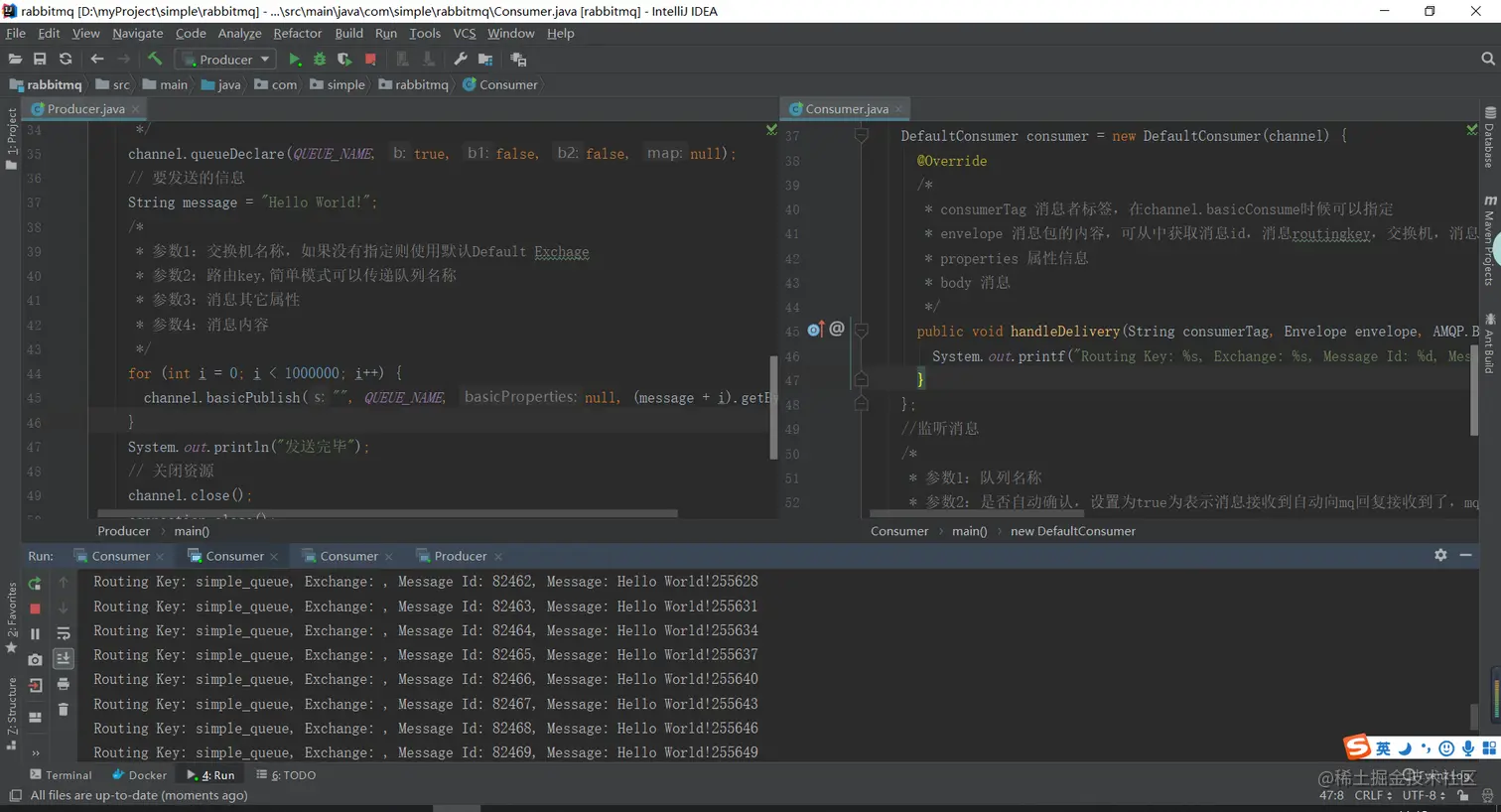
Task: Open Run panel settings gear
Action: click(1440, 556)
